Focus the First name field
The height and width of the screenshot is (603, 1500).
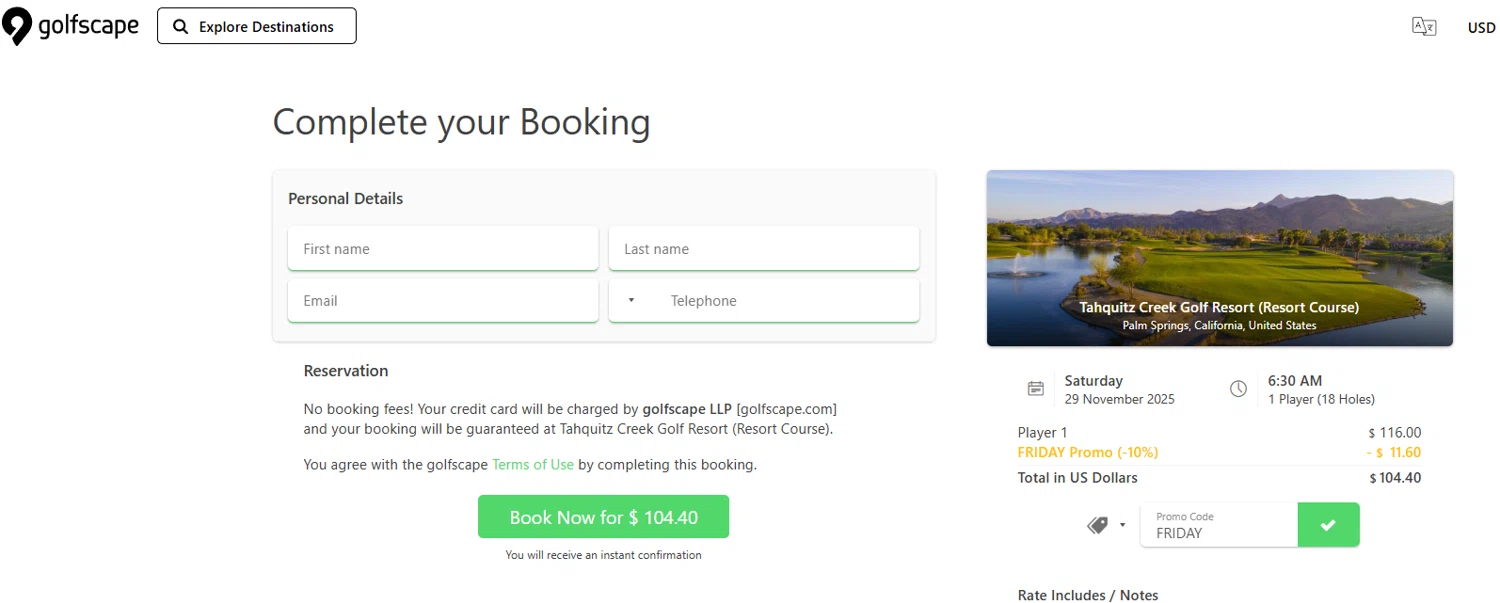[x=443, y=249]
